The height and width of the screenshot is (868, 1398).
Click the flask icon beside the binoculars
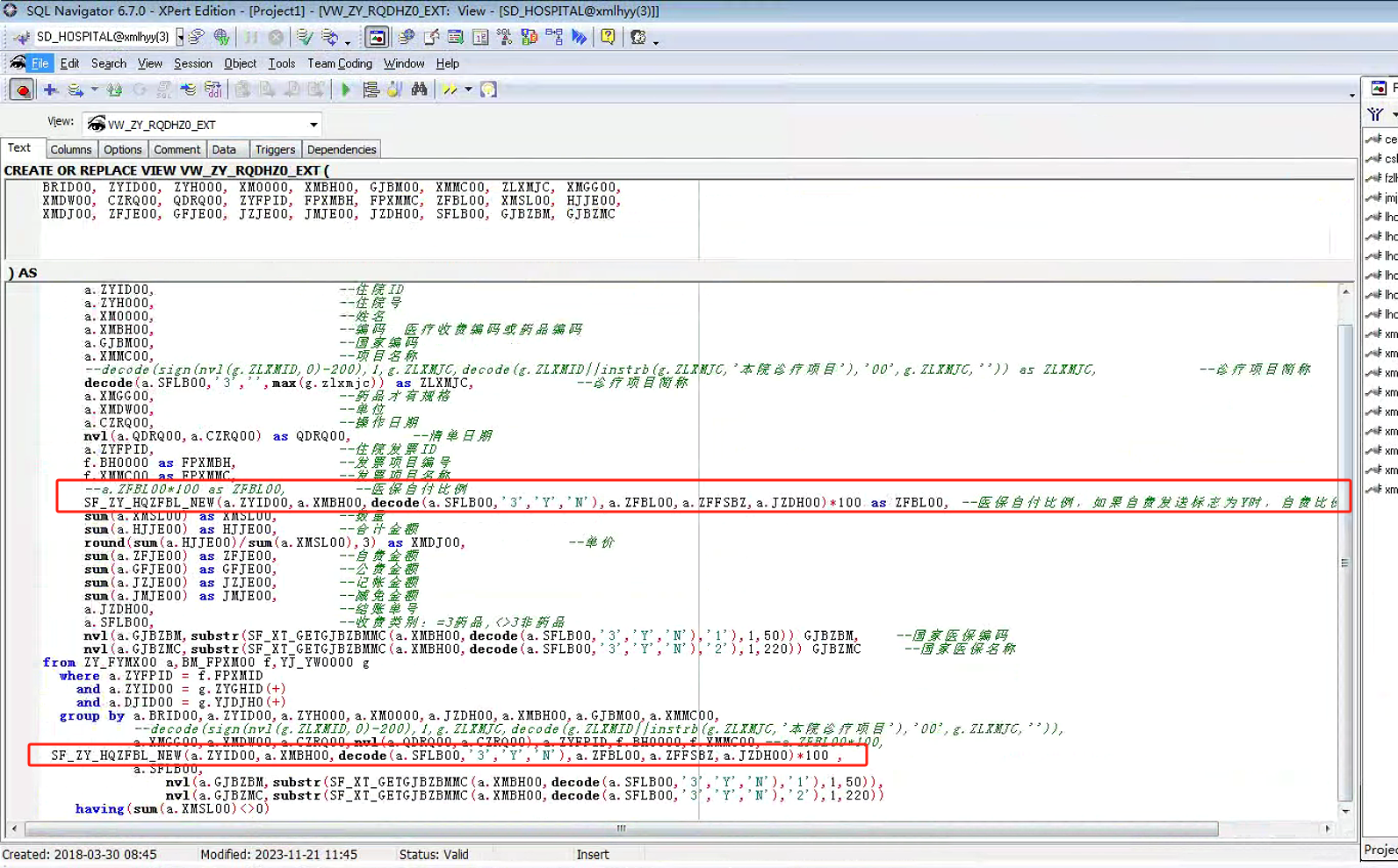coord(395,90)
